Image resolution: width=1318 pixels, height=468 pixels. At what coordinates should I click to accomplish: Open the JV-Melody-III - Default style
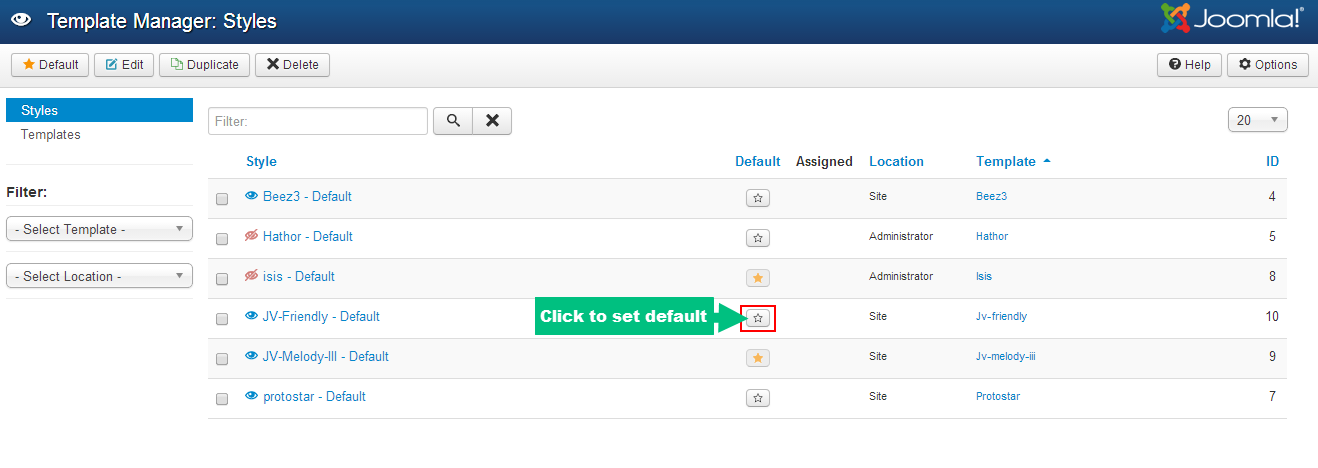(x=326, y=356)
